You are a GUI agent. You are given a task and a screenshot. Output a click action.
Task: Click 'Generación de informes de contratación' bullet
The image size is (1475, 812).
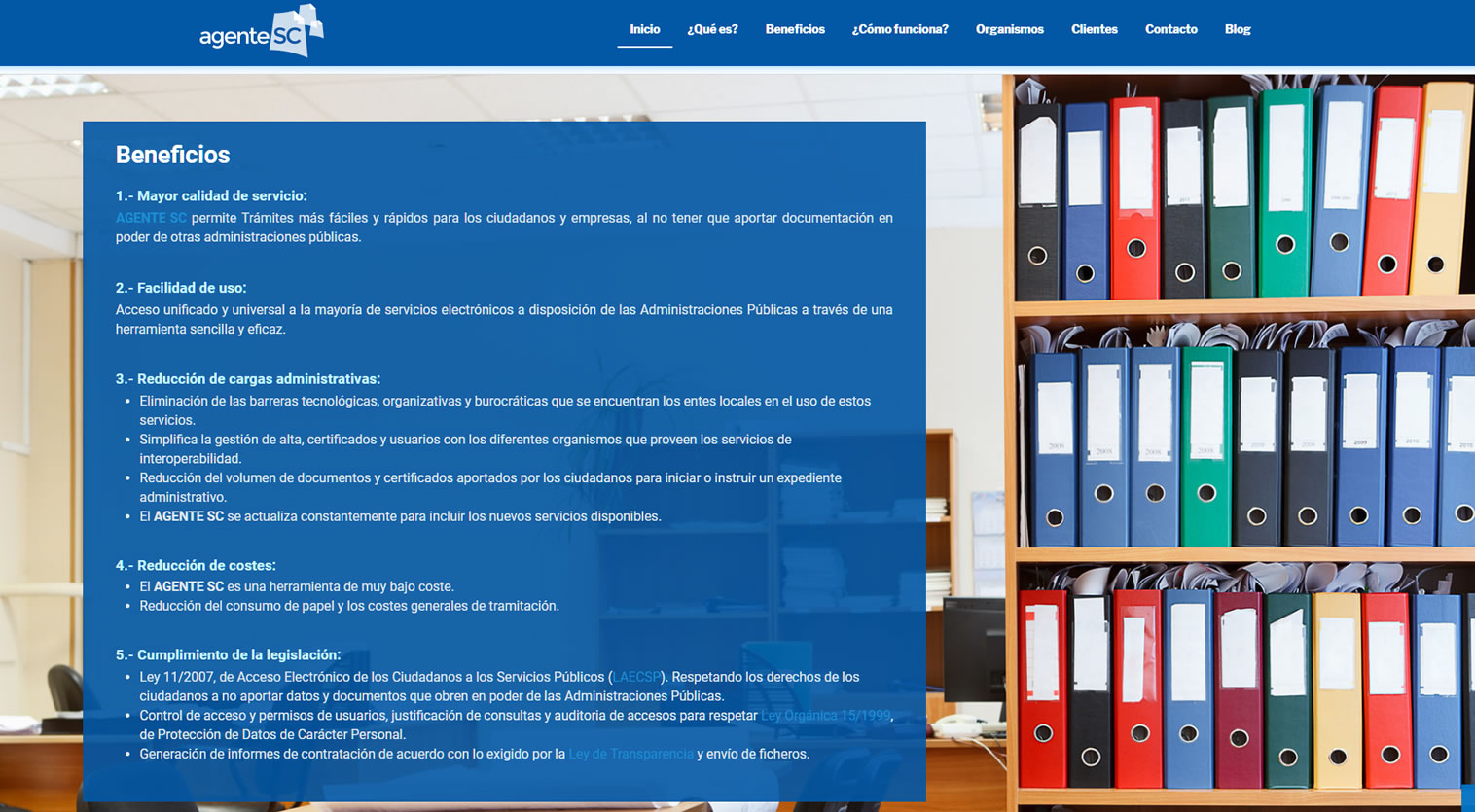pos(474,754)
